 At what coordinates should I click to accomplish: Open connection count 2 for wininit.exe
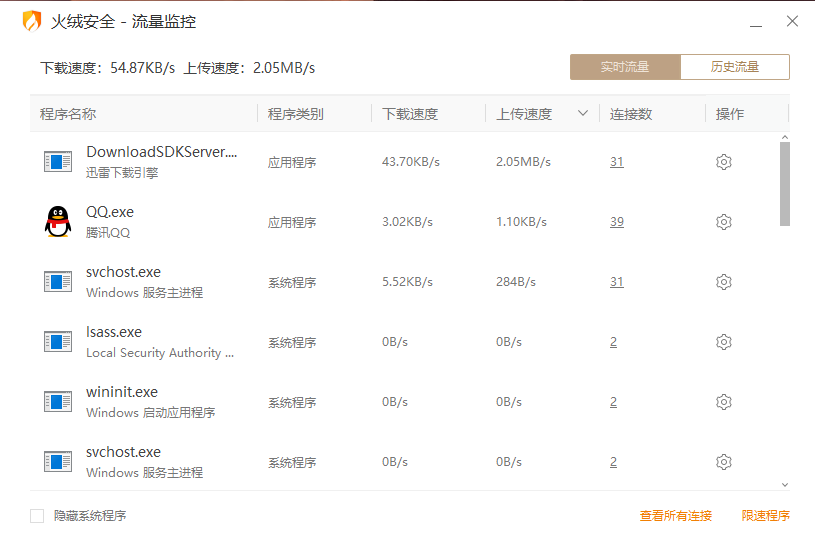(613, 402)
